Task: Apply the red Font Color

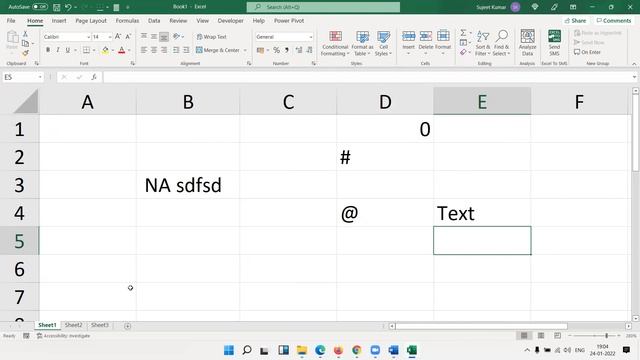Action: click(121, 50)
